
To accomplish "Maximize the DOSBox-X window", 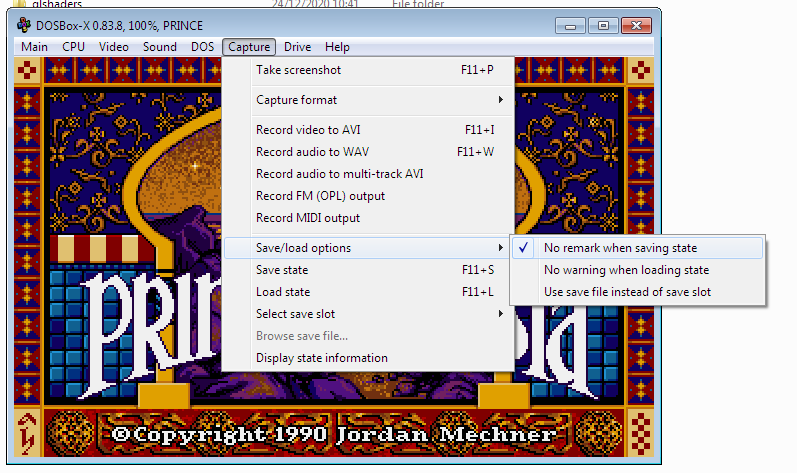I will click(x=603, y=25).
